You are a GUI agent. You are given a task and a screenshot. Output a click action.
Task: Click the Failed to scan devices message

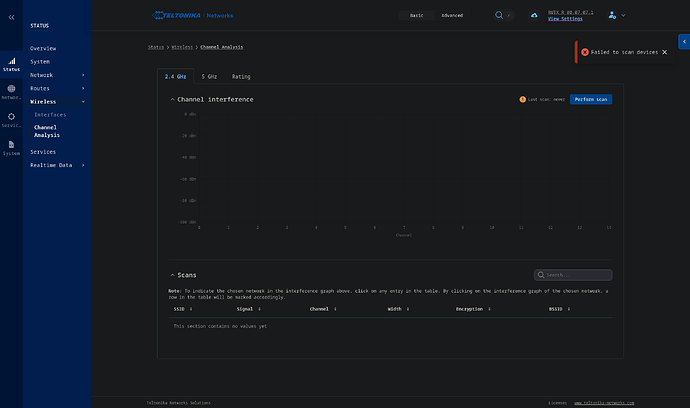coord(624,52)
